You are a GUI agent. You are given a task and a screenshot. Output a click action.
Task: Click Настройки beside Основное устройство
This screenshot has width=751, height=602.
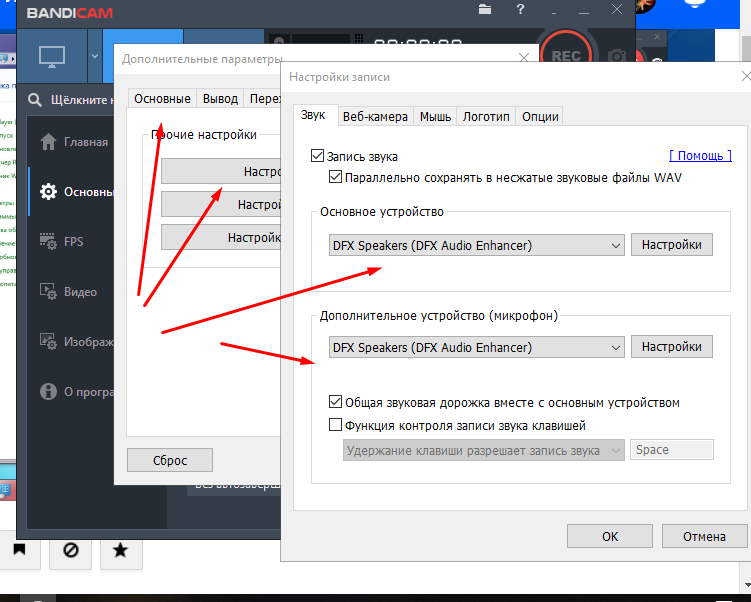click(x=671, y=245)
